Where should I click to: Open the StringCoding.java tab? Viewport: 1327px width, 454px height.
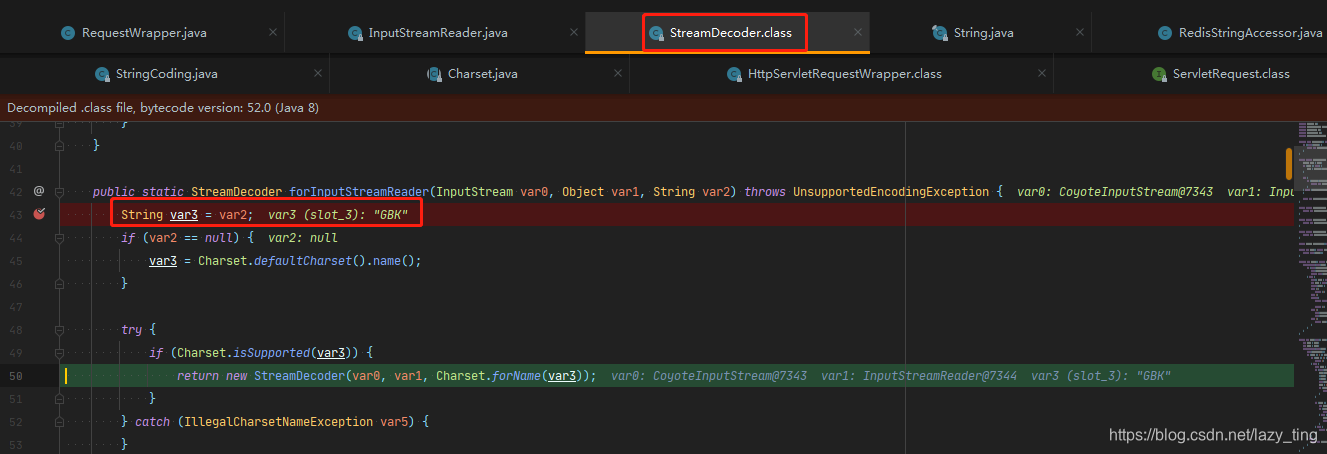(166, 74)
